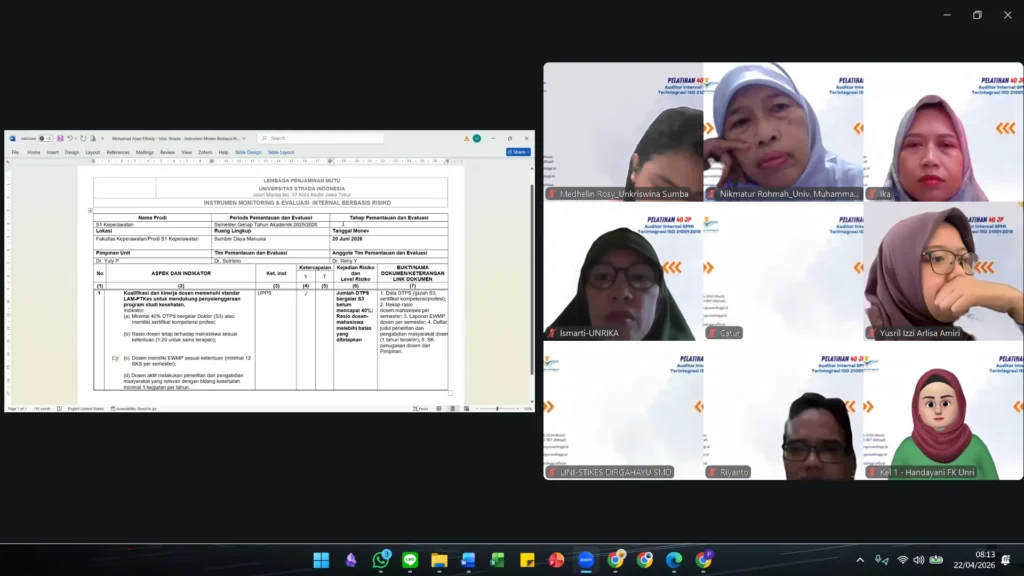Click the Save icon in Word's title bar
Viewport: 1024px width, 576px height.
pyautogui.click(x=60, y=138)
